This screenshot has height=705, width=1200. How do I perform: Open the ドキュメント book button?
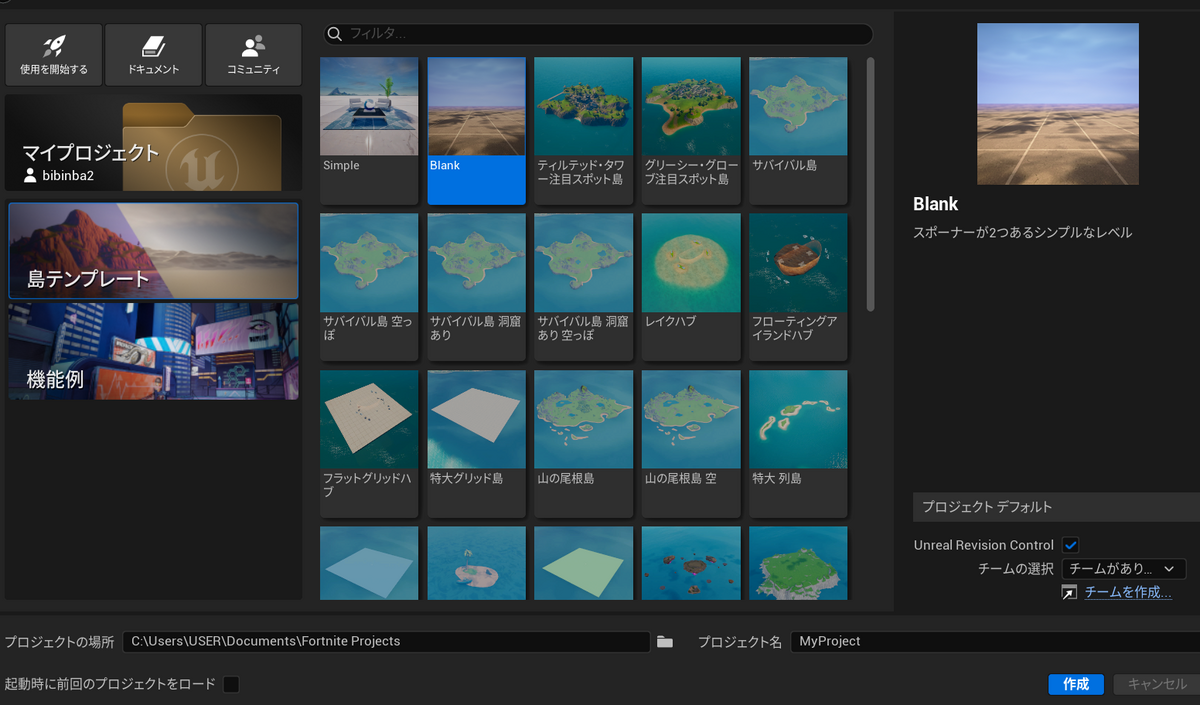154,55
